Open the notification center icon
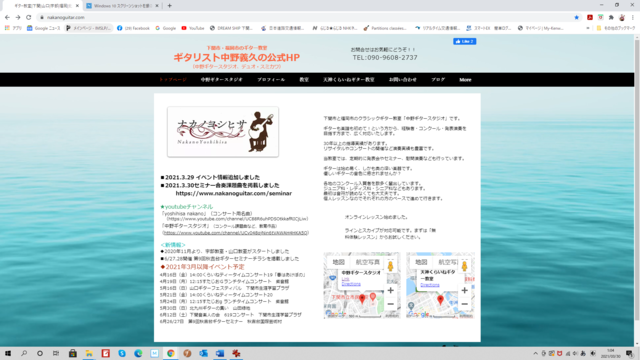This screenshot has height=360, width=640. (x=630, y=353)
